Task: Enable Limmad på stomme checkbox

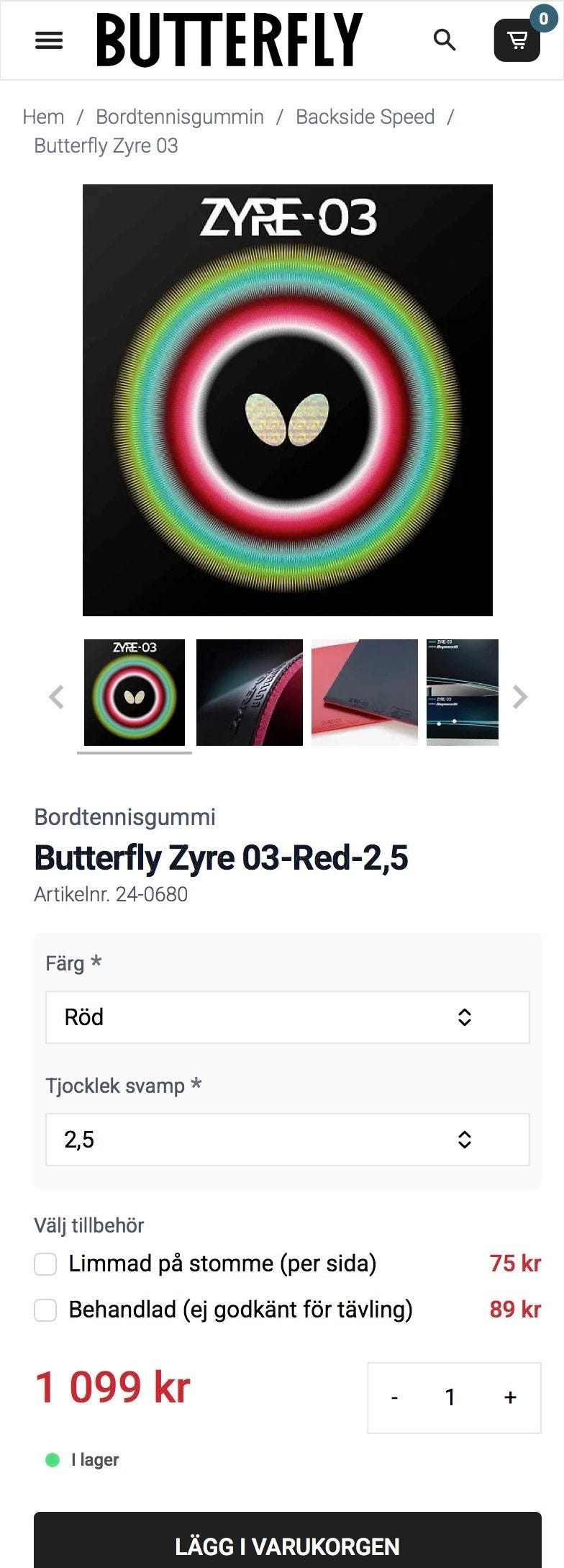Action: click(x=45, y=1263)
